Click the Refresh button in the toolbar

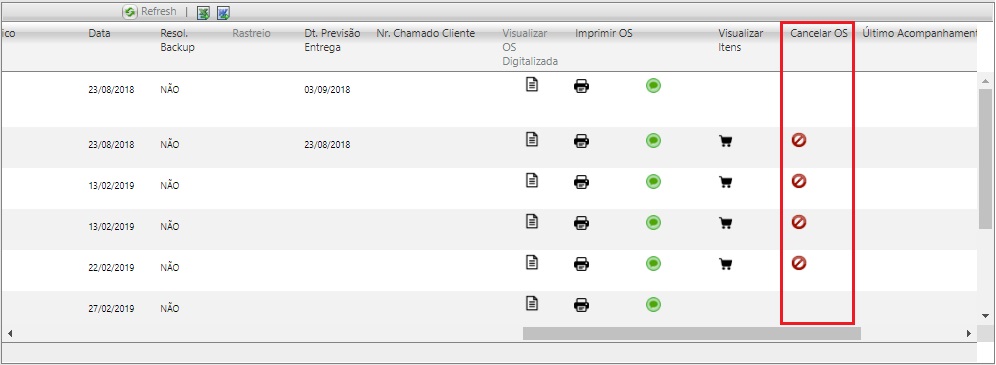click(150, 11)
